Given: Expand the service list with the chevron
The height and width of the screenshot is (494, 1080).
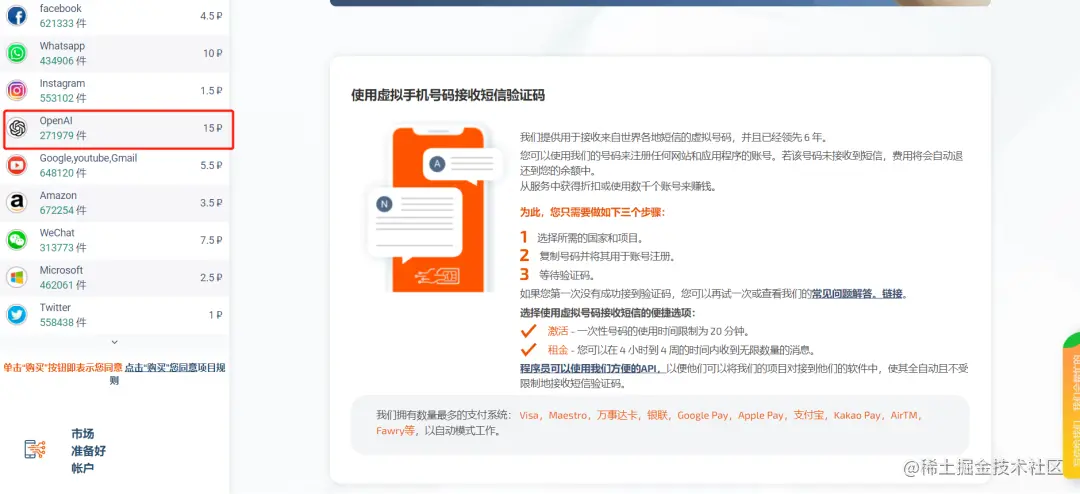Looking at the screenshot, I should (x=114, y=342).
